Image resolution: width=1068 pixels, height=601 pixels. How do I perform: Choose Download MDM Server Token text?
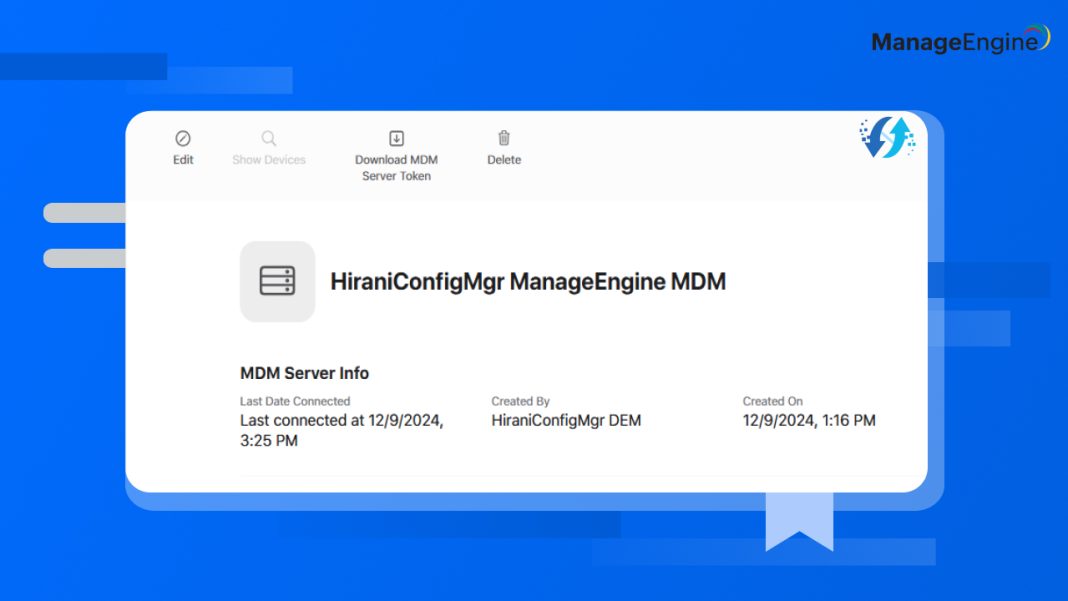tap(396, 168)
